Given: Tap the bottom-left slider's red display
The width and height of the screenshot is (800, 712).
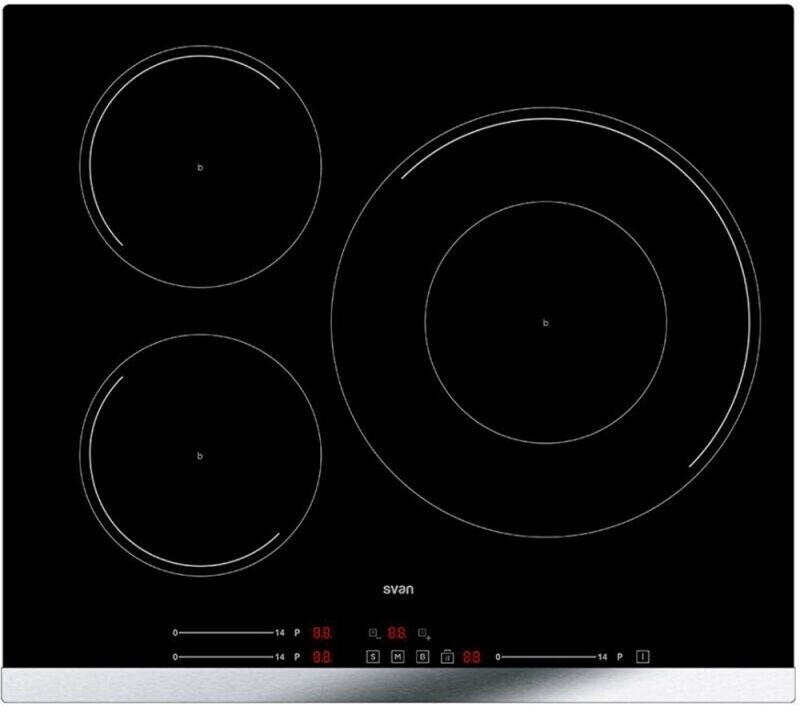Looking at the screenshot, I should tap(322, 657).
